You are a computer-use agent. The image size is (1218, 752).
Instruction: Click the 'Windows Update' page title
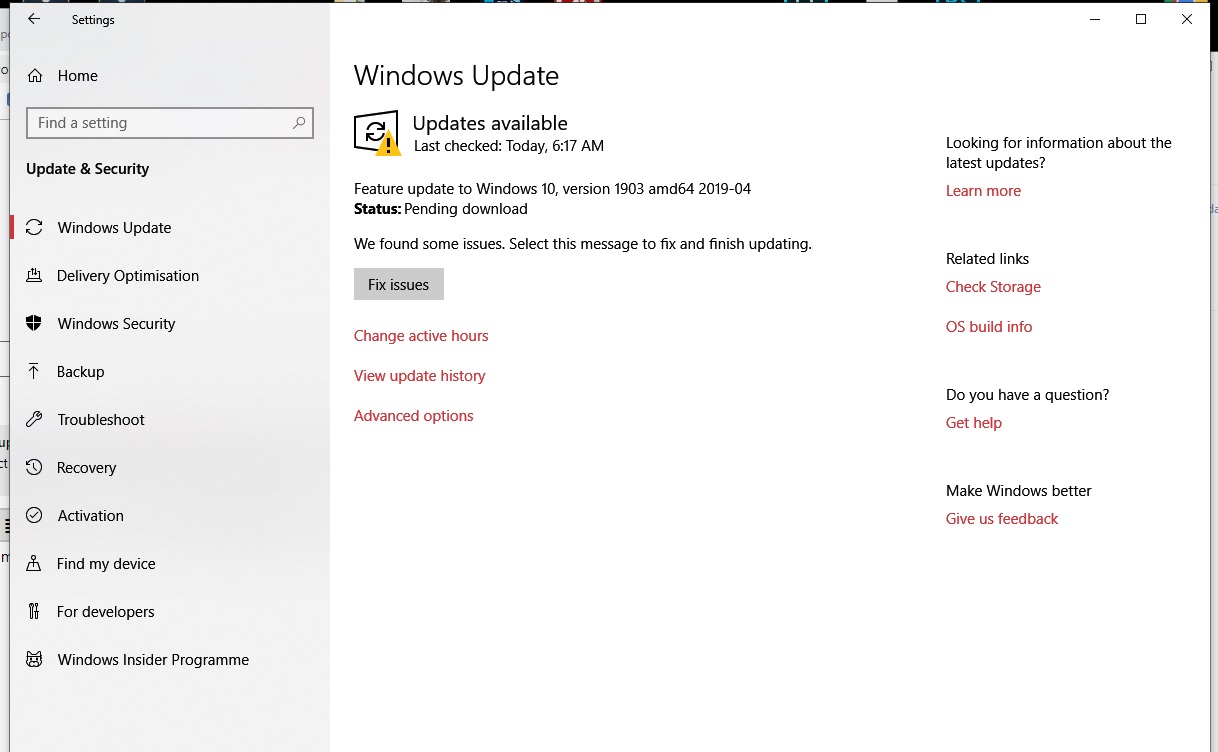point(456,76)
